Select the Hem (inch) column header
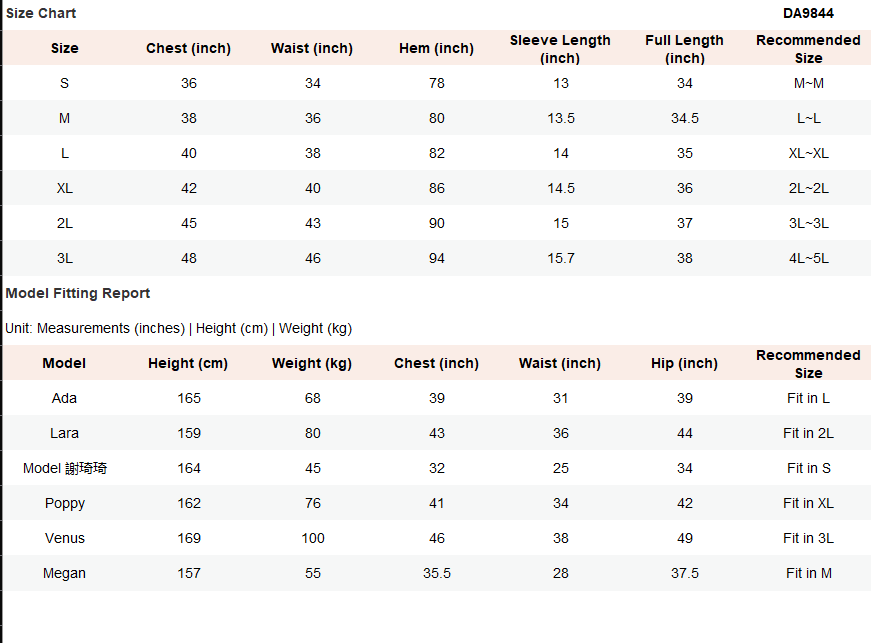Image resolution: width=885 pixels, height=643 pixels. [436, 48]
